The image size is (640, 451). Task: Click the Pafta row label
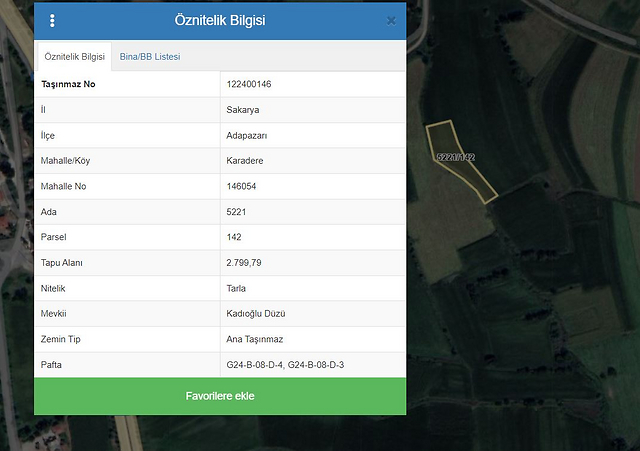(51, 365)
